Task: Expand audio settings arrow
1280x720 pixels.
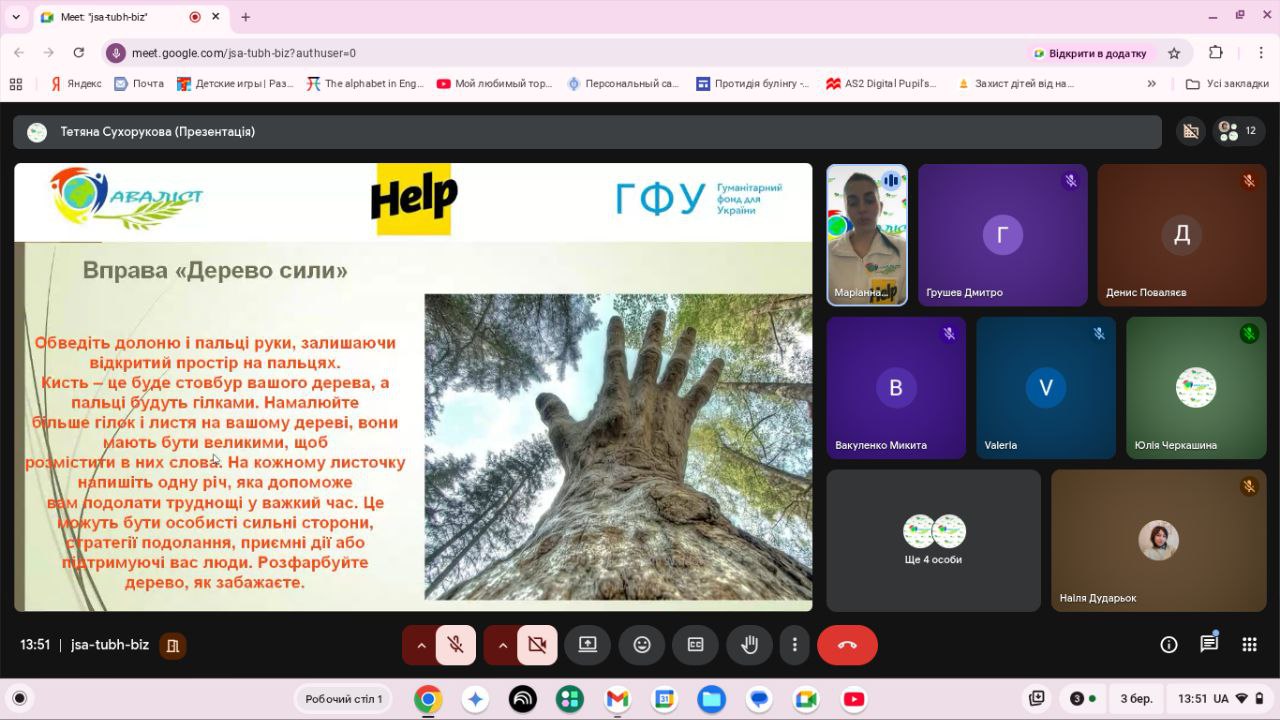Action: click(421, 645)
